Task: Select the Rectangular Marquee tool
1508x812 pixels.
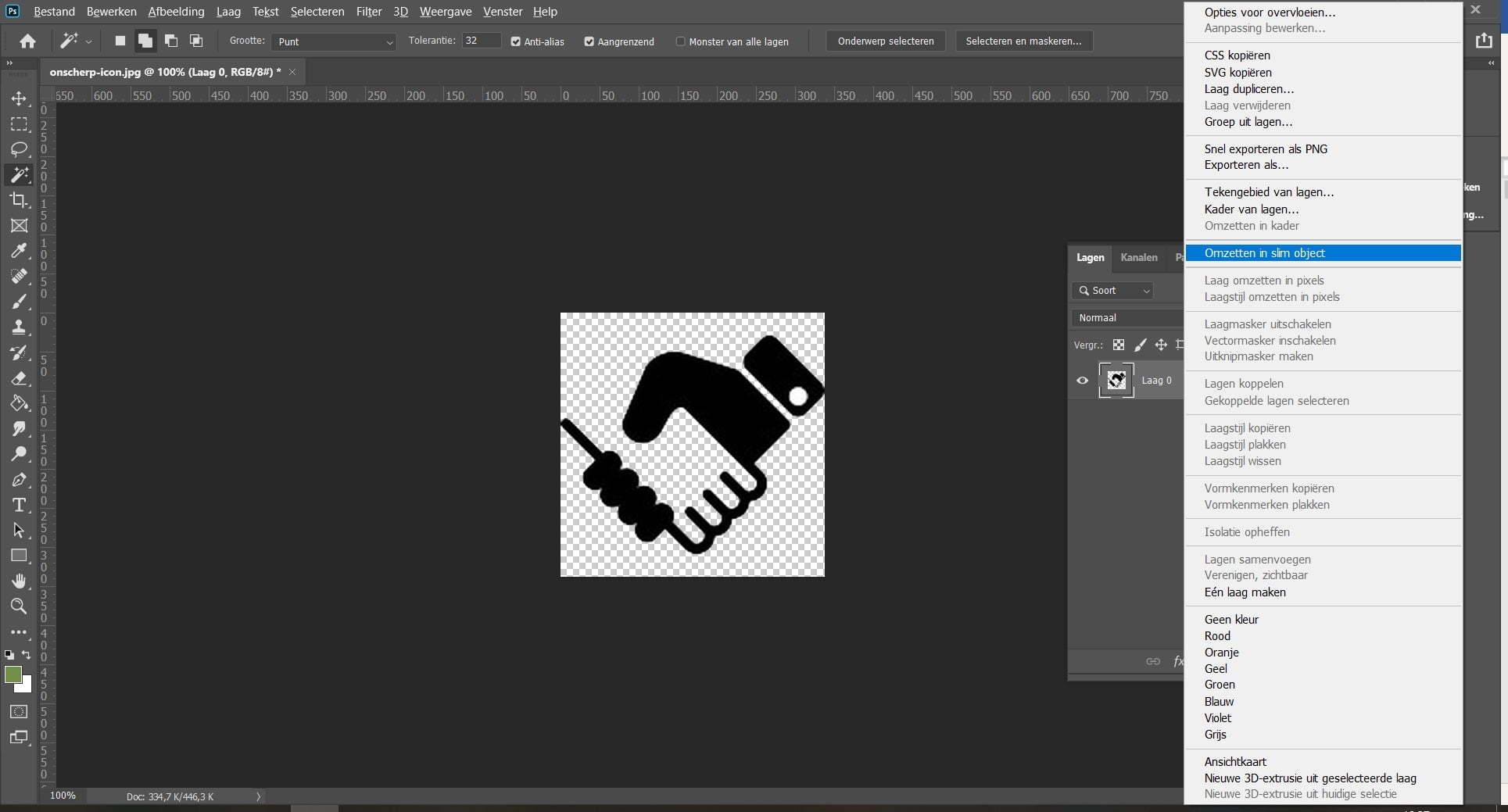Action: (19, 124)
